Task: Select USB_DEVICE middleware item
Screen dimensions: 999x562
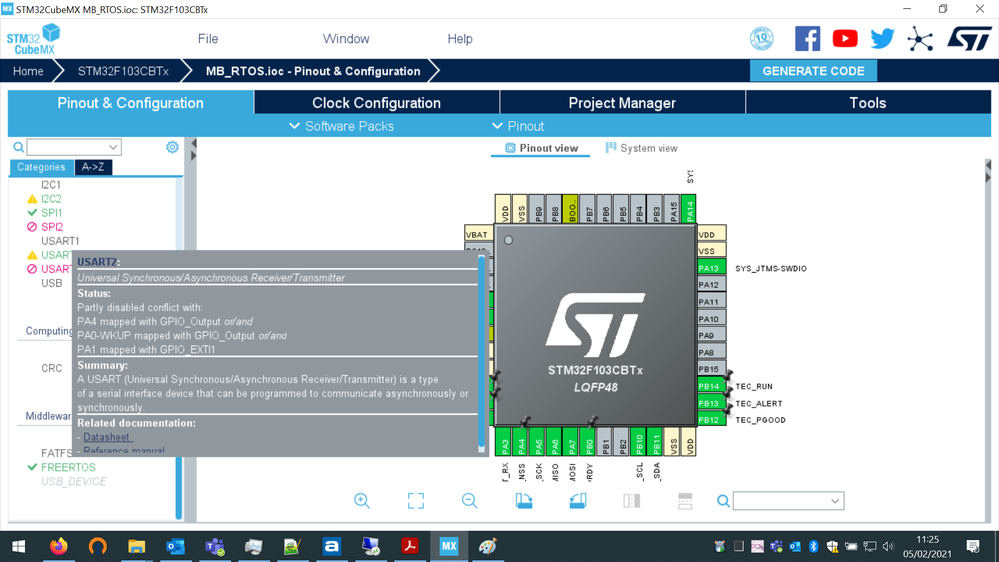Action: pos(73,481)
